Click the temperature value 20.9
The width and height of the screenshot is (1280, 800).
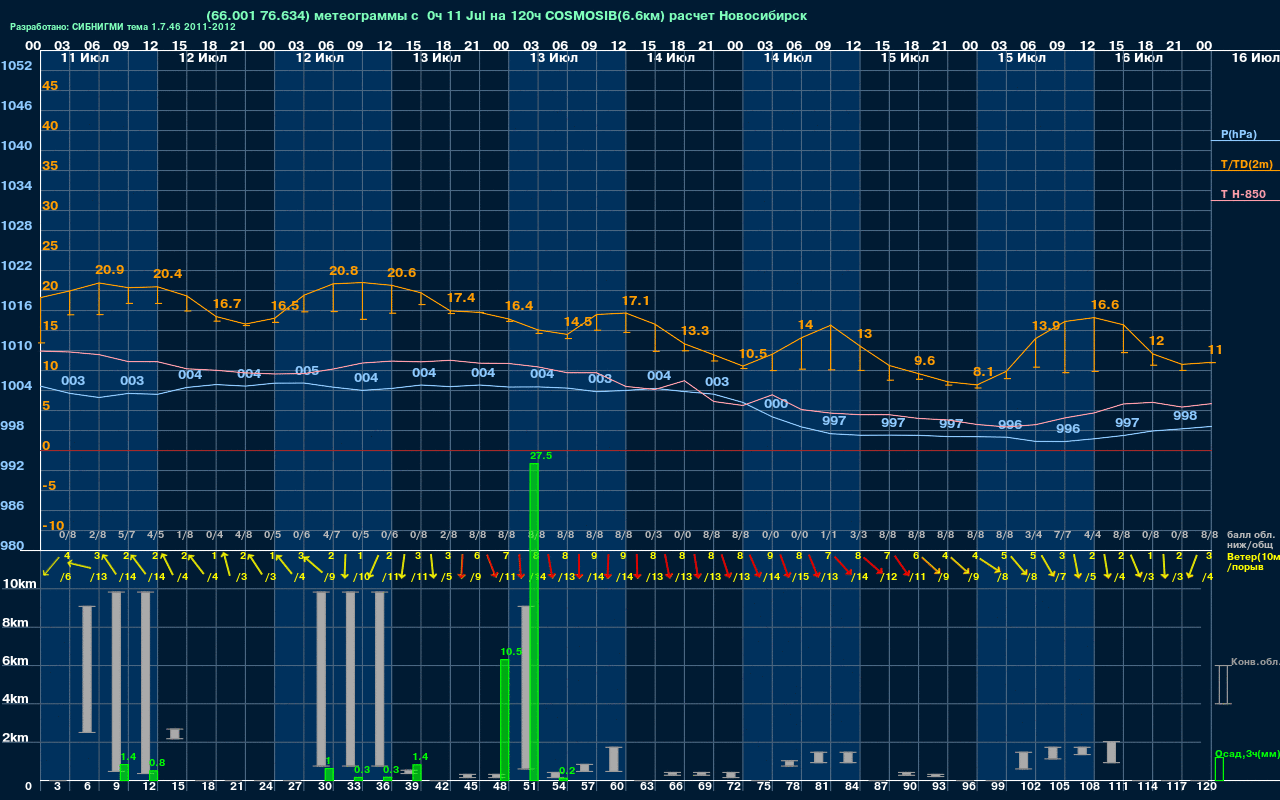pyautogui.click(x=110, y=270)
